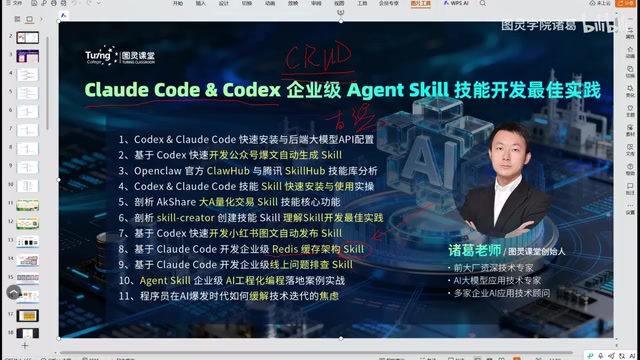Image resolution: width=640 pixels, height=360 pixels.
Task: Click the search magnifier icon in ribbon
Action: pos(483,3)
